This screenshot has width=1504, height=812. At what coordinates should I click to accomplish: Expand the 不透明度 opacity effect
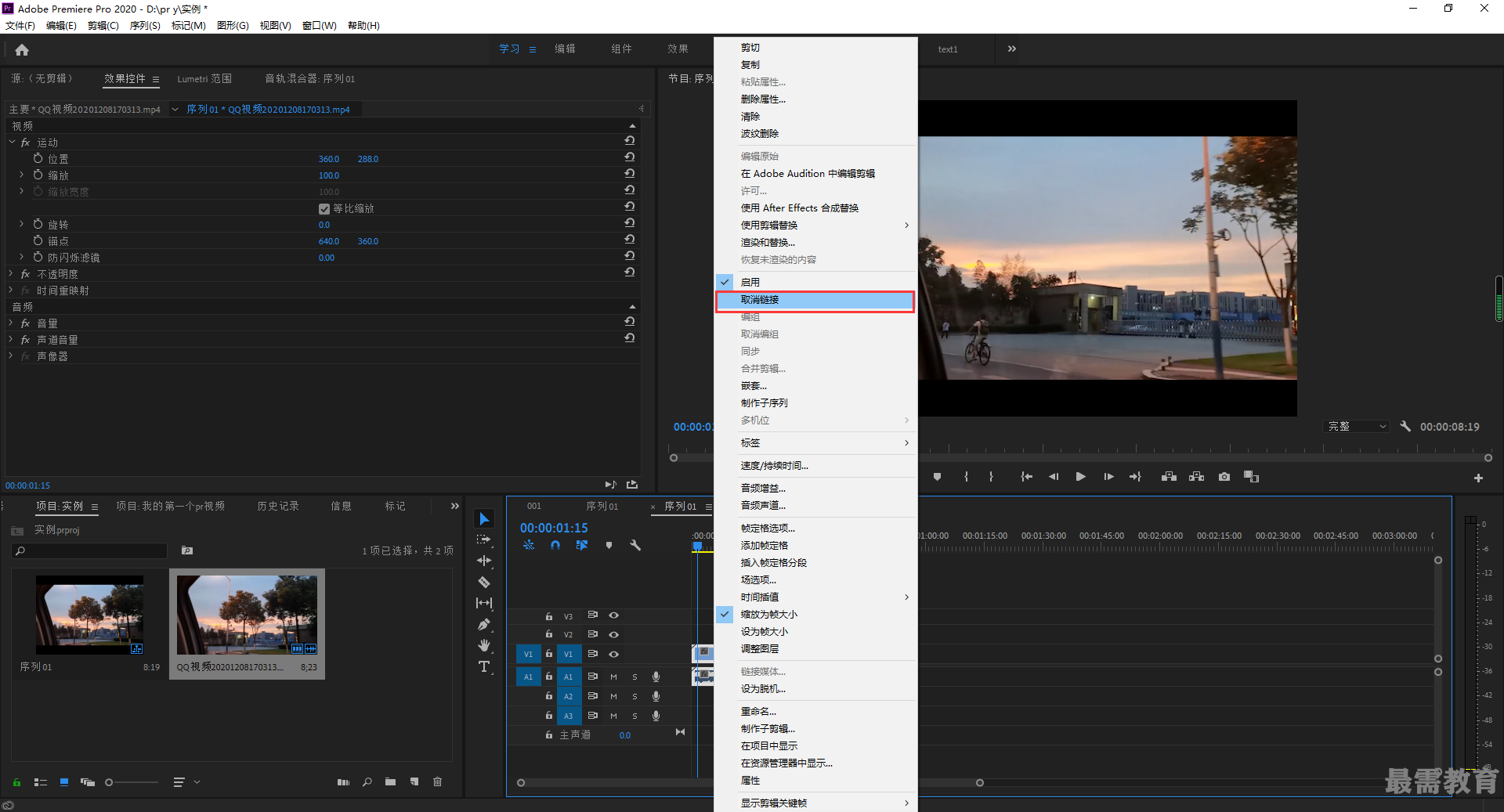tap(11, 274)
